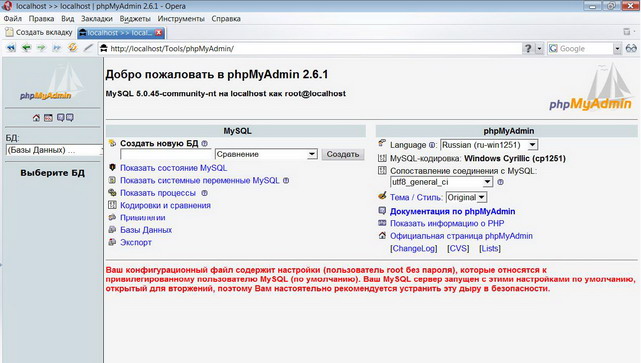Click the icon beside Базы Данных link
Viewport: 641px width, 363px height.
point(112,230)
